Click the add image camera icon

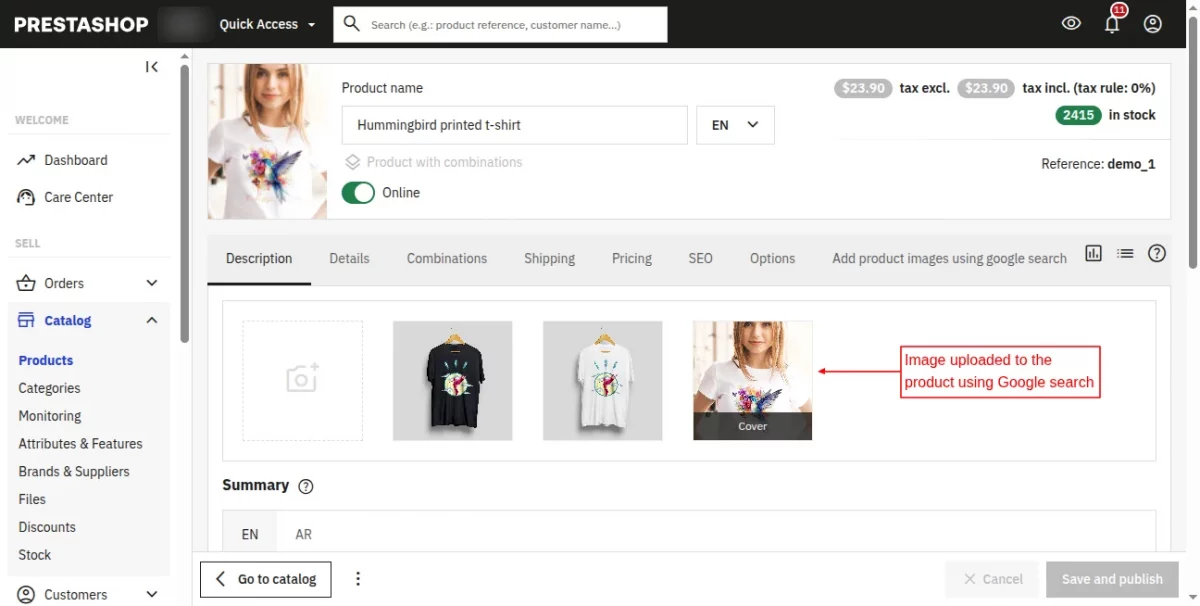click(303, 378)
